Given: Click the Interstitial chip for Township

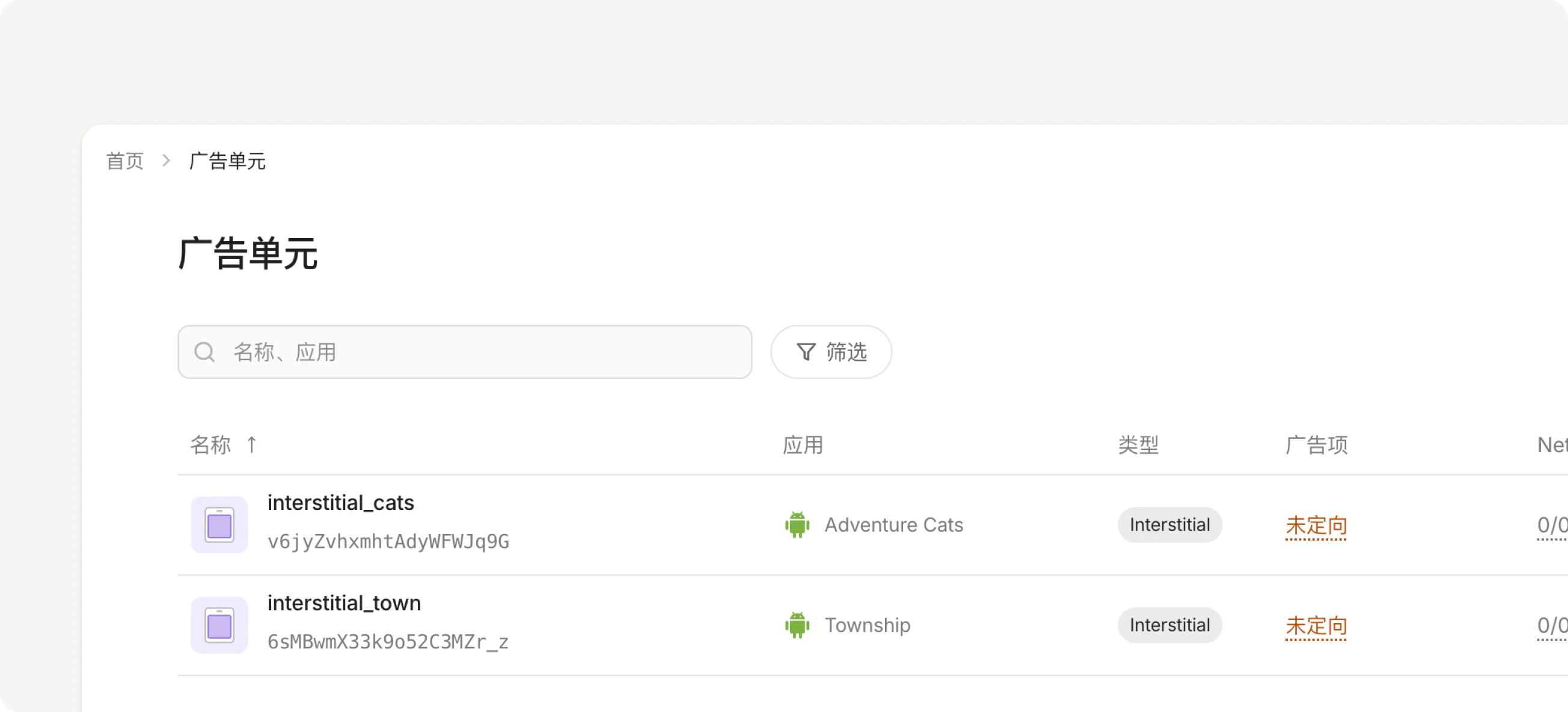Looking at the screenshot, I should tap(1169, 625).
